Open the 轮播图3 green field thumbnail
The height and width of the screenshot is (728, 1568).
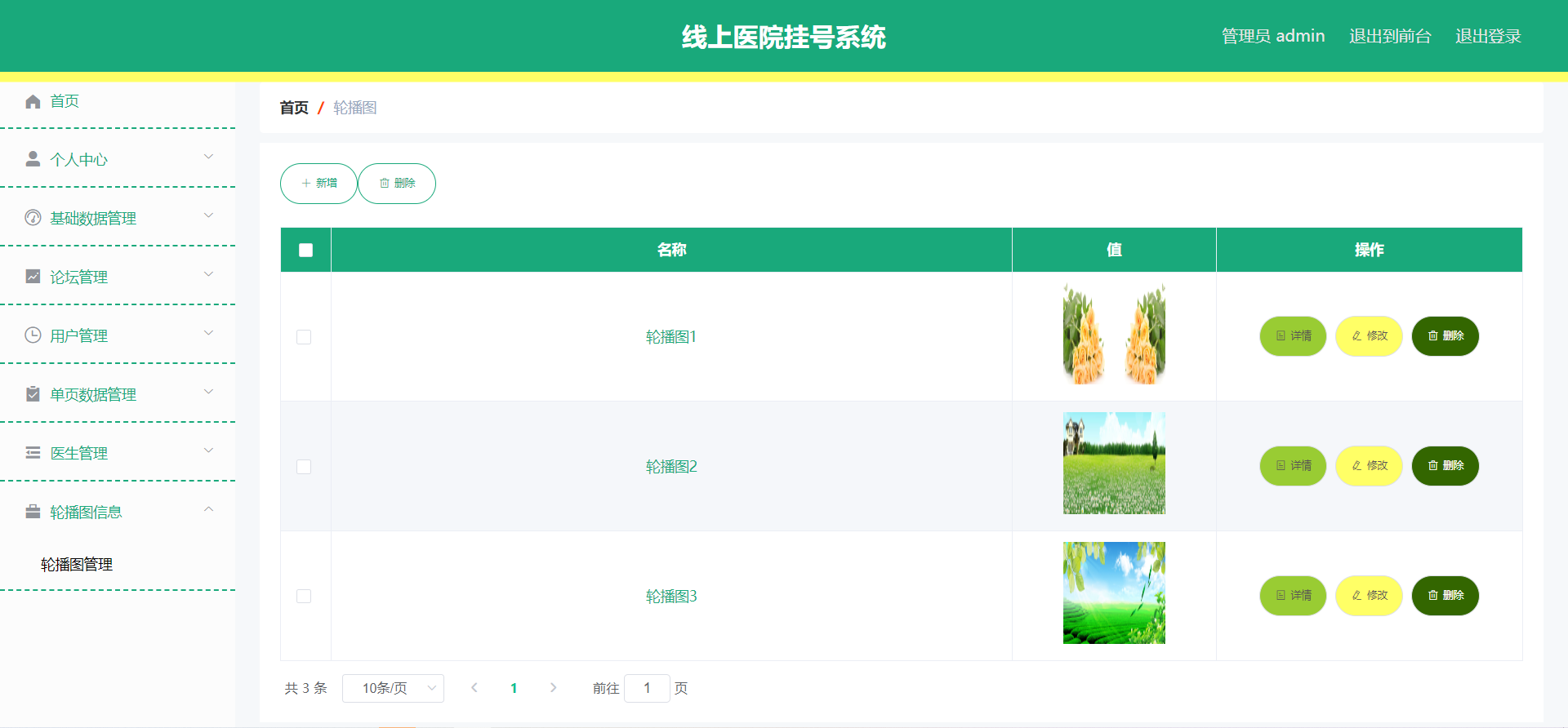click(1114, 593)
